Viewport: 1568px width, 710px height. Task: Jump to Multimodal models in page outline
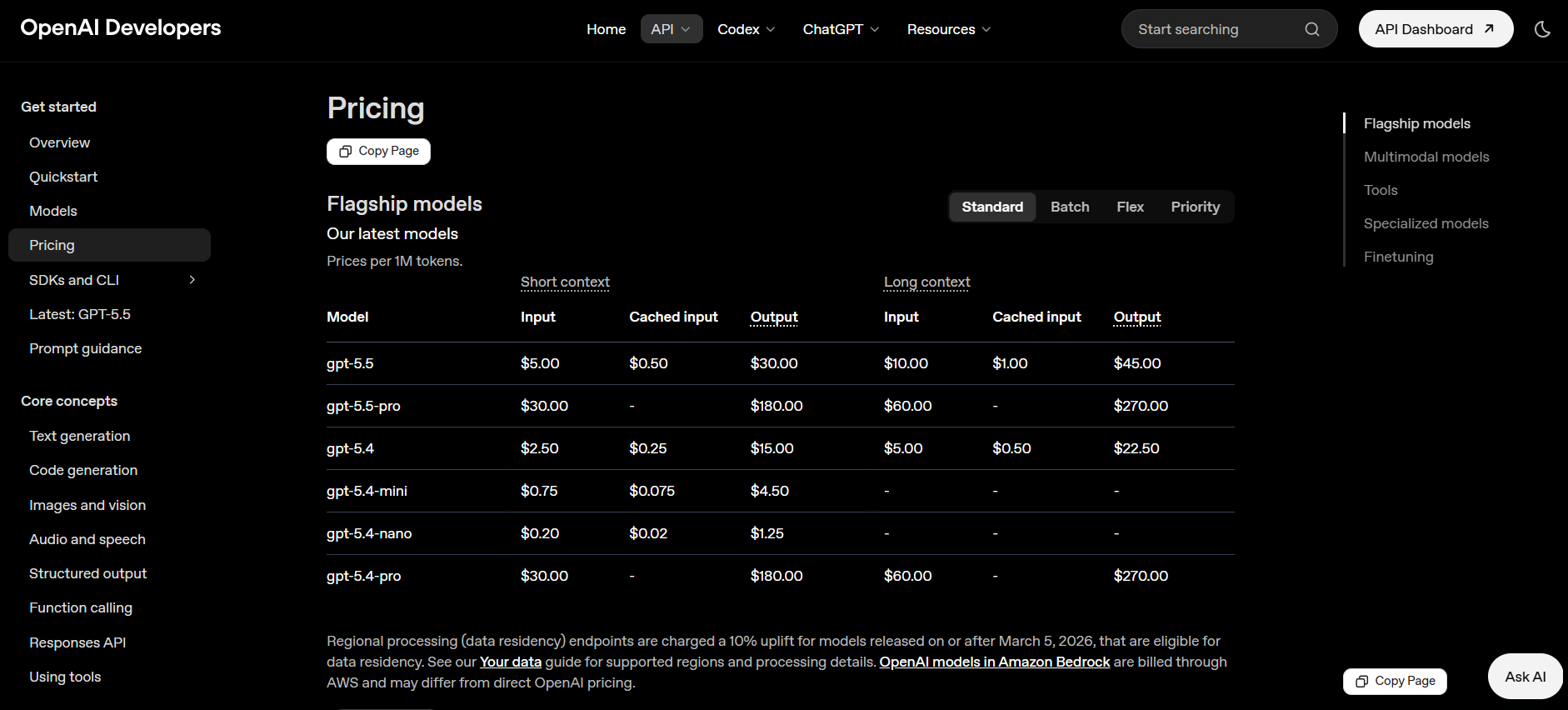[1426, 157]
